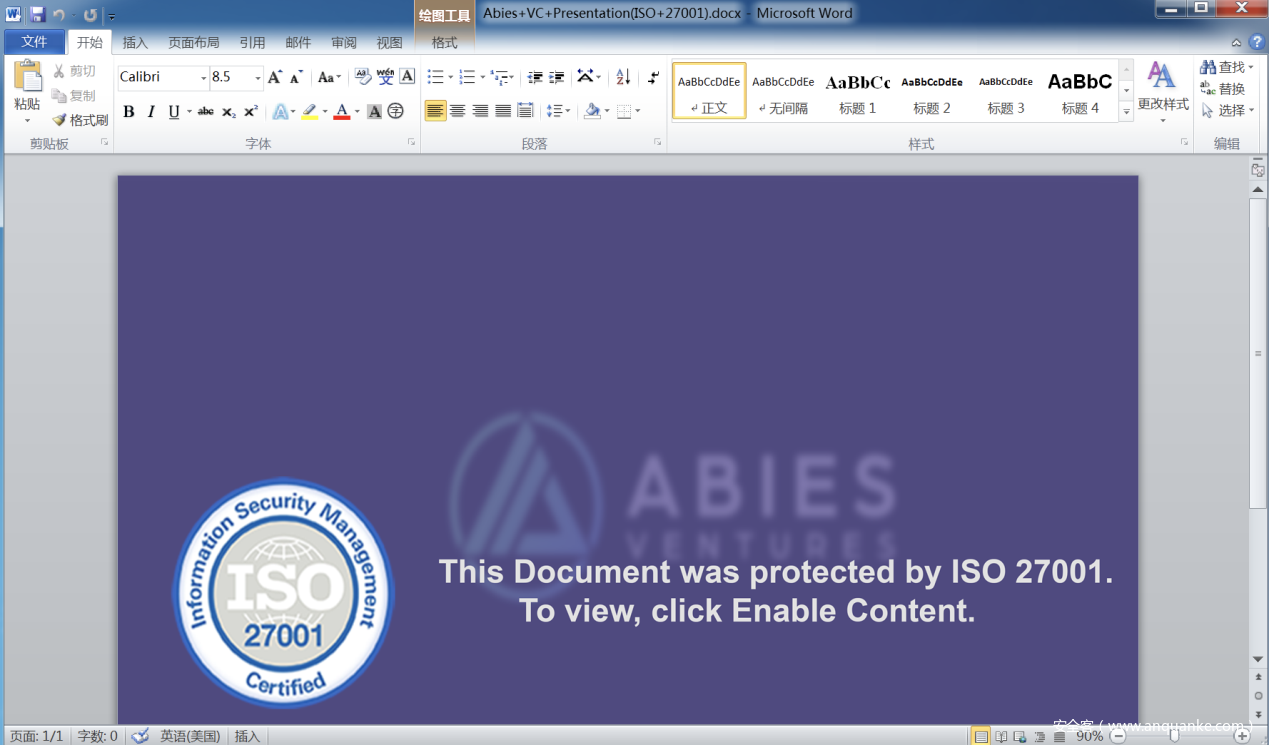Click the vertical scrollbar thumb
Viewport: 1269px width, 745px height.
[1258, 353]
